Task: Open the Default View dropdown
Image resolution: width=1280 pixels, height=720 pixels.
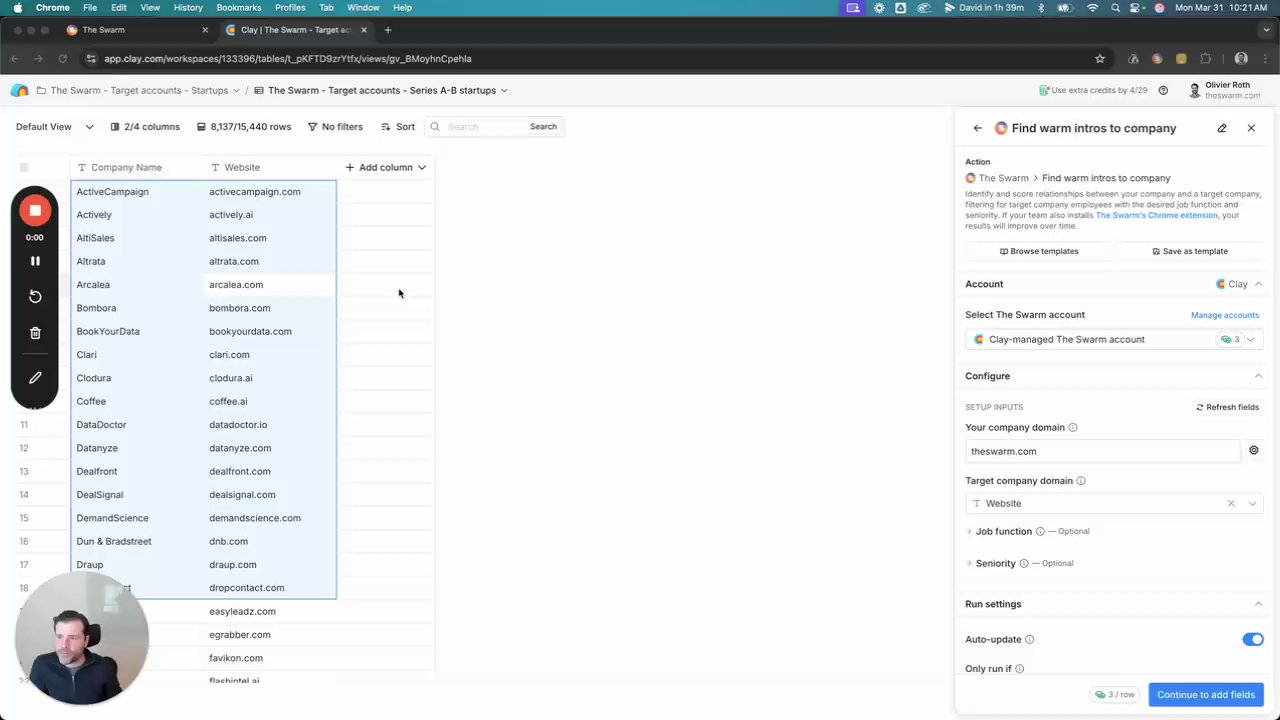Action: (54, 127)
